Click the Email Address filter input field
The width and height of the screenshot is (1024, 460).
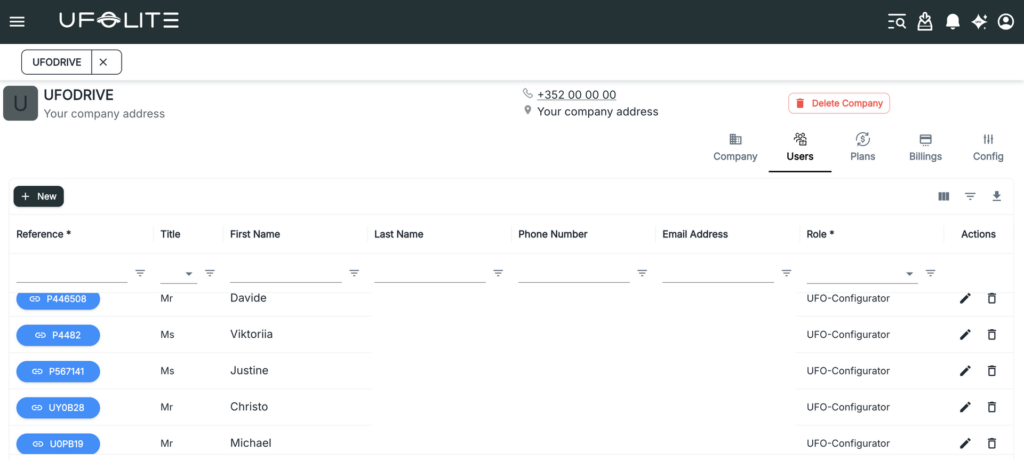tap(717, 272)
